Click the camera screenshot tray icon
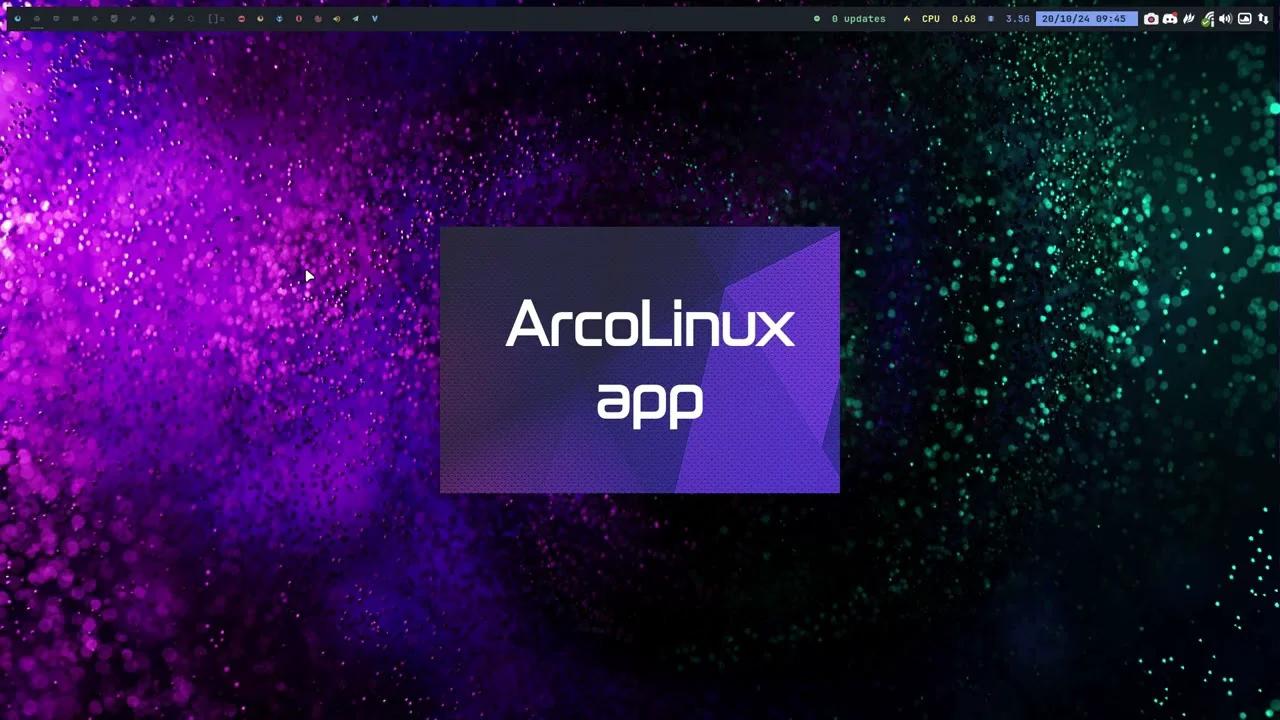 [x=1151, y=19]
